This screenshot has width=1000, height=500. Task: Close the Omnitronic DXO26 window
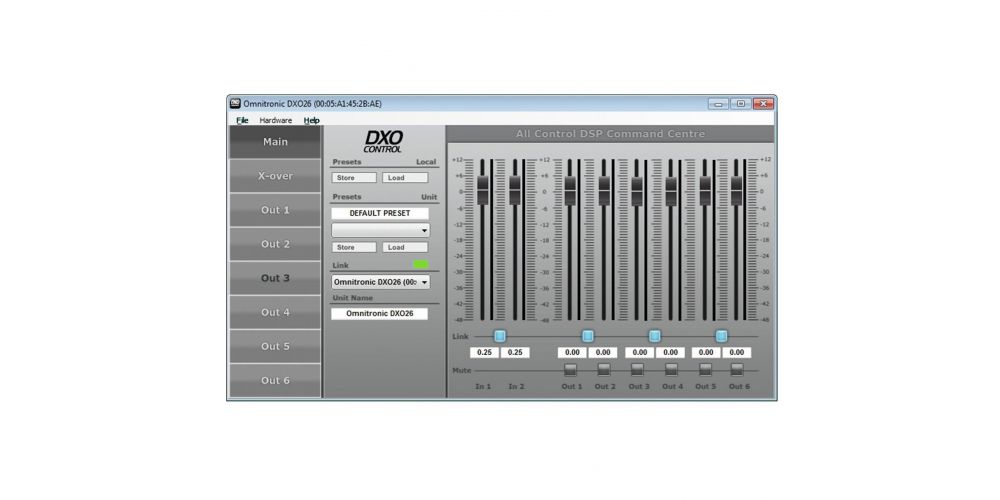pos(763,104)
